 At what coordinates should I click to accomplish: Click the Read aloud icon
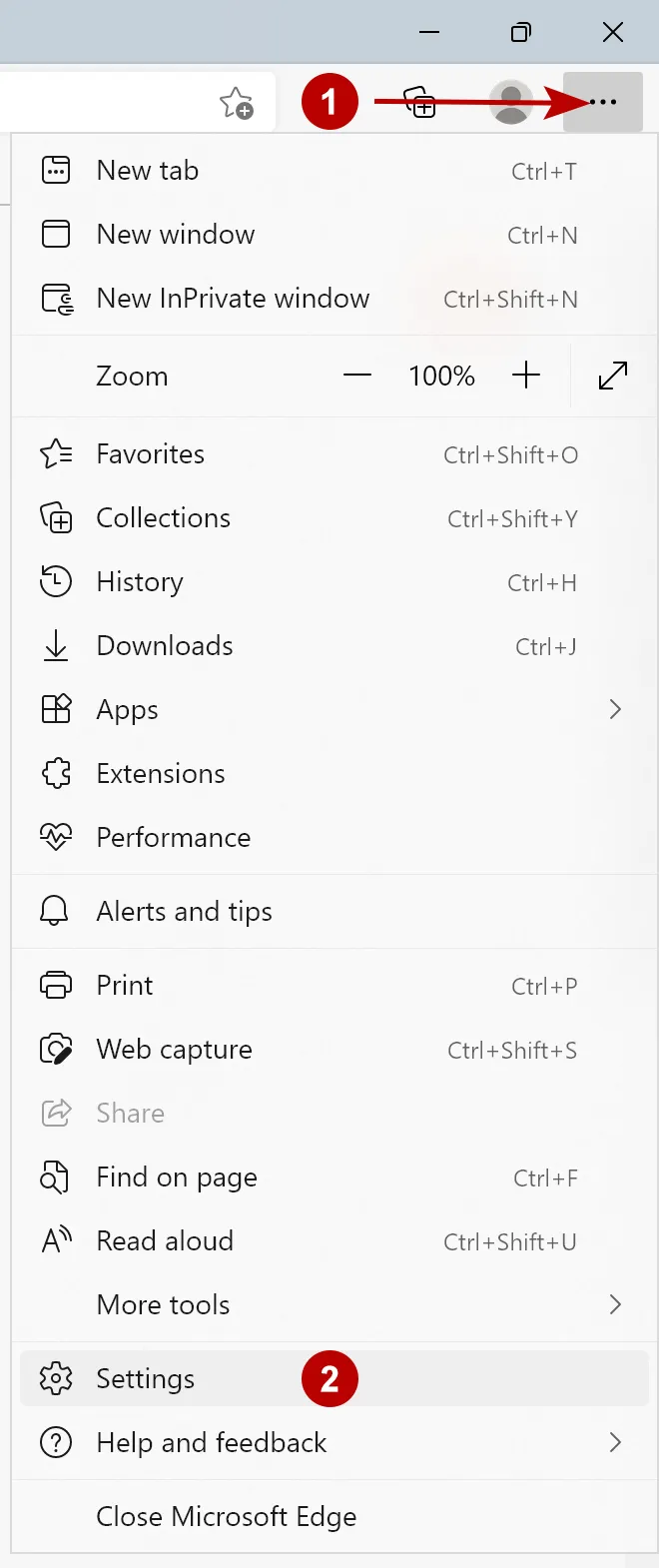click(57, 1240)
